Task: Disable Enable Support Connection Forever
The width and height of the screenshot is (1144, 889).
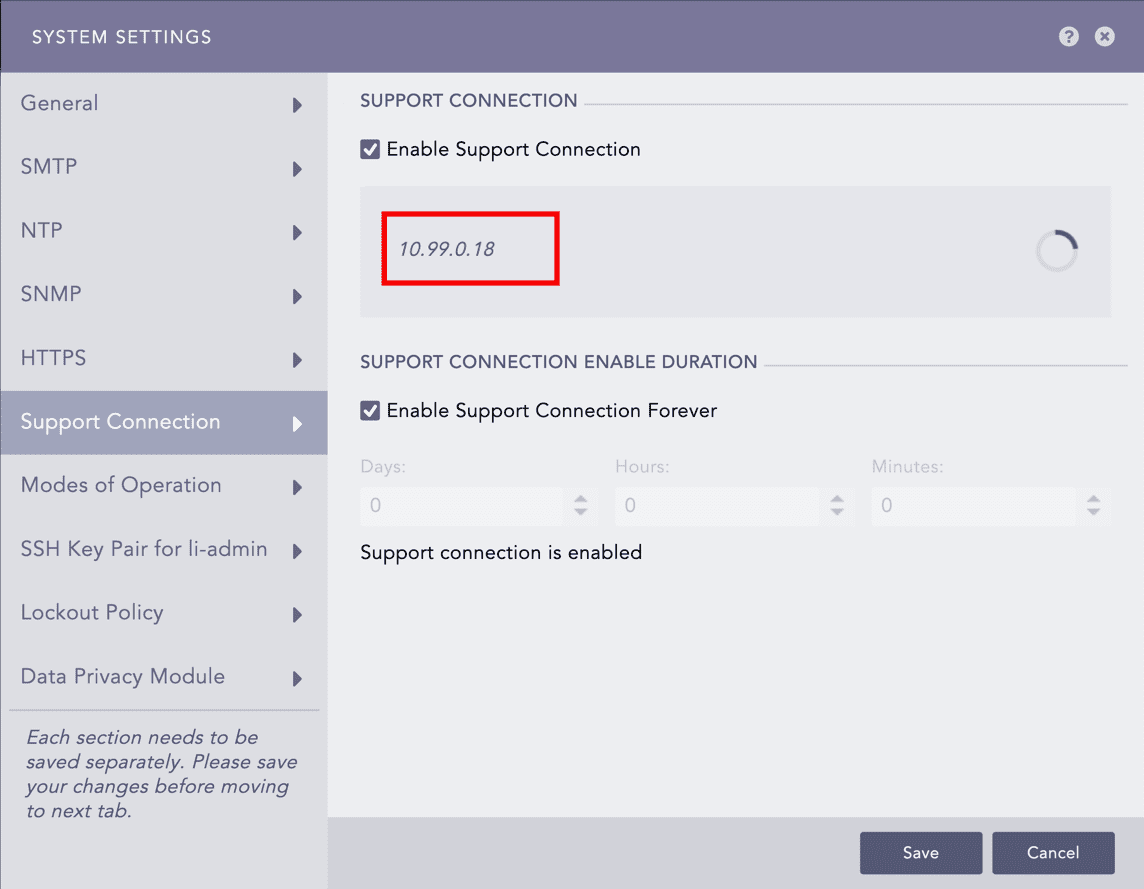Action: (x=369, y=410)
